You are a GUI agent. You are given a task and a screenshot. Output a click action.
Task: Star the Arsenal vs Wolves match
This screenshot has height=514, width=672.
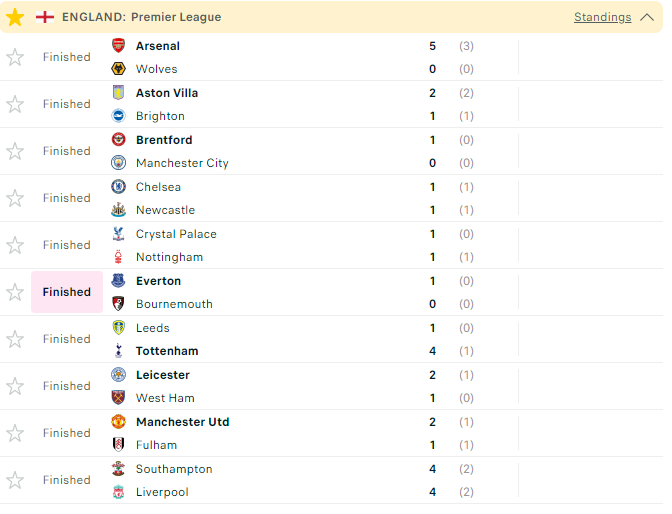pos(15,57)
